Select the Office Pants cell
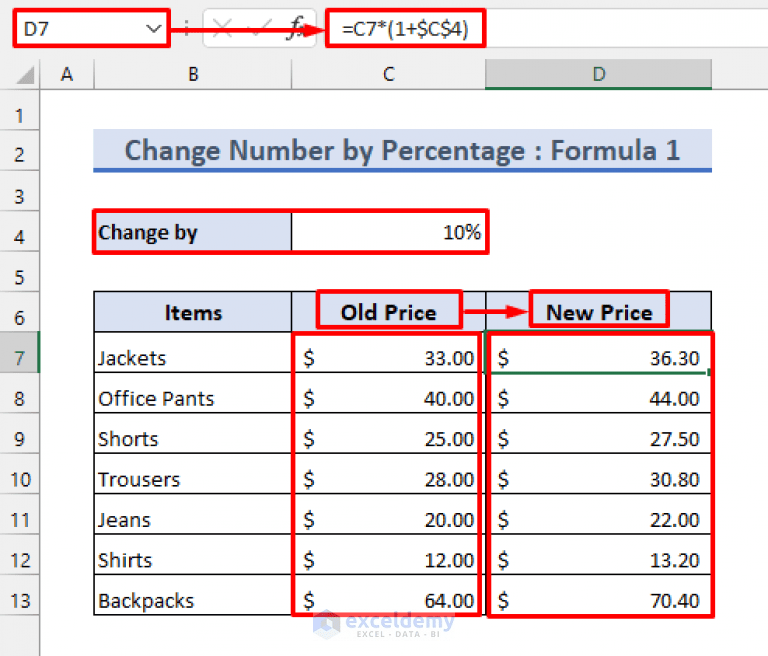 pos(192,393)
